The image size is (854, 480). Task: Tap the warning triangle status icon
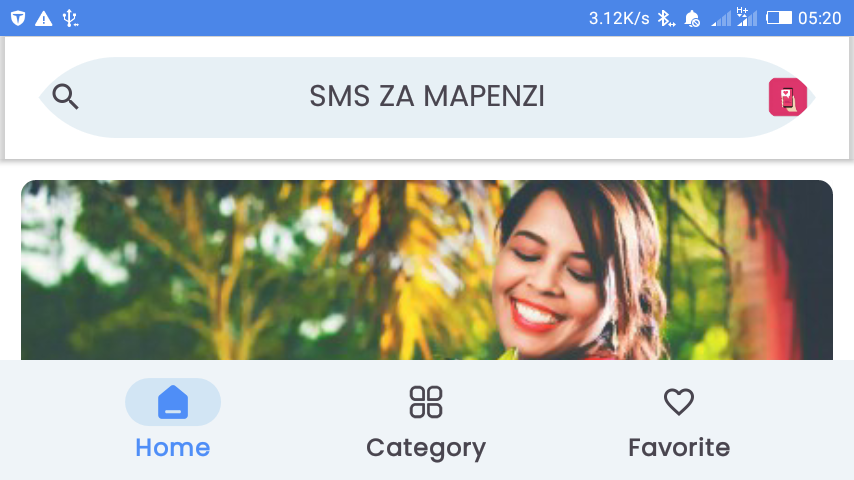[44, 19]
